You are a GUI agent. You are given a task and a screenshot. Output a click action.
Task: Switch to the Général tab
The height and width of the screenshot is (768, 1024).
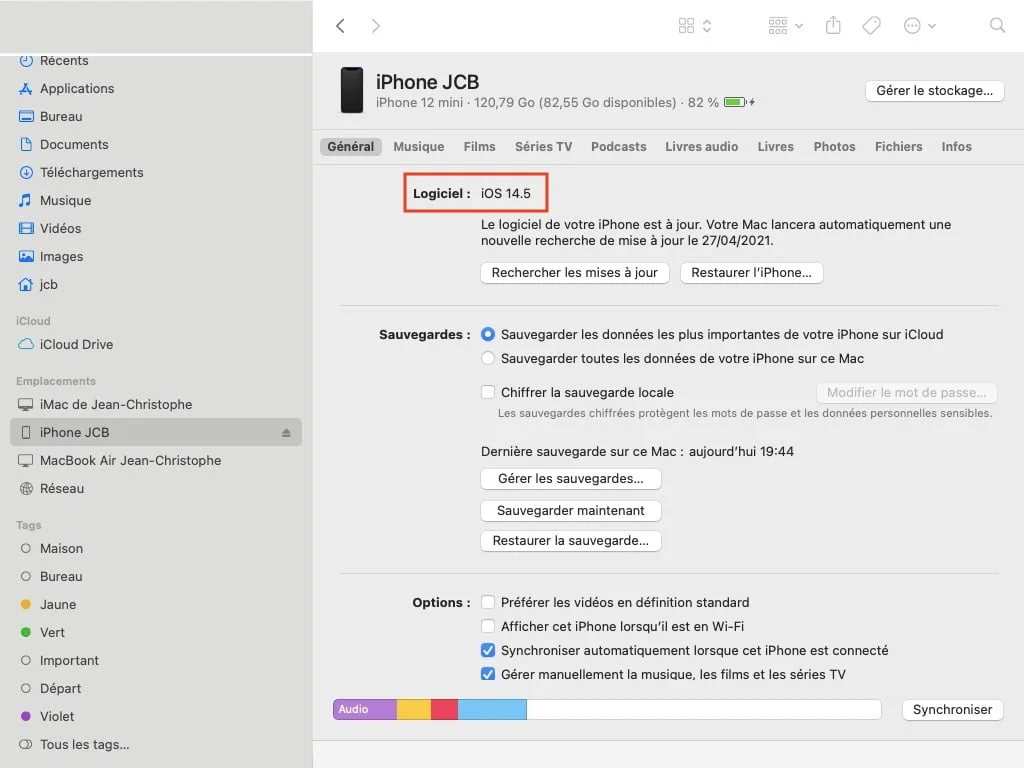(351, 147)
